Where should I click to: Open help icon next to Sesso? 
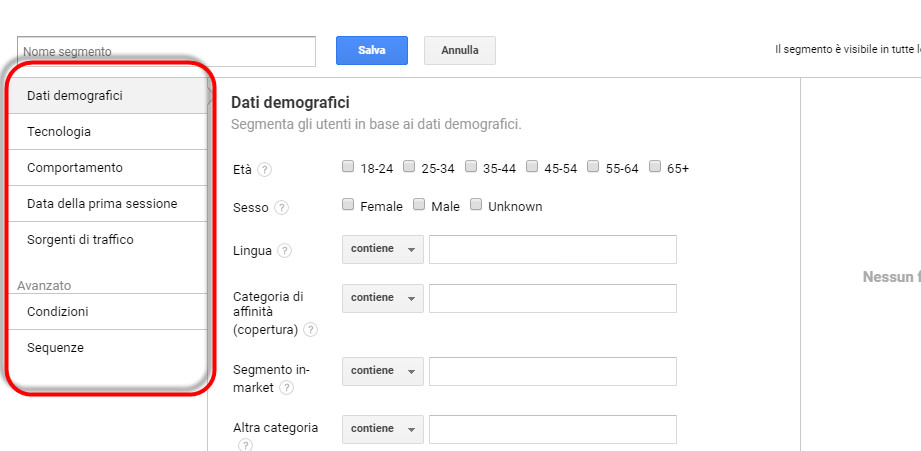[282, 208]
